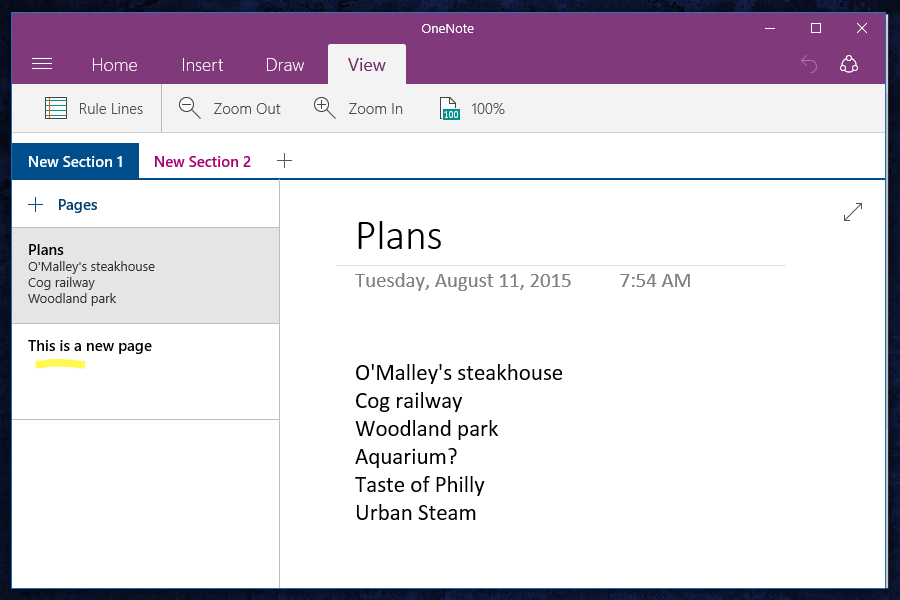The image size is (900, 600).
Task: Click the Zoom In label
Action: click(375, 109)
